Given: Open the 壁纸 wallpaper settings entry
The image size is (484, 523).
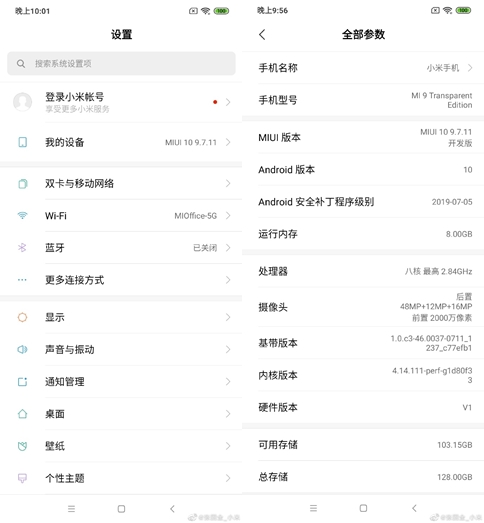Looking at the screenshot, I should coord(121,446).
